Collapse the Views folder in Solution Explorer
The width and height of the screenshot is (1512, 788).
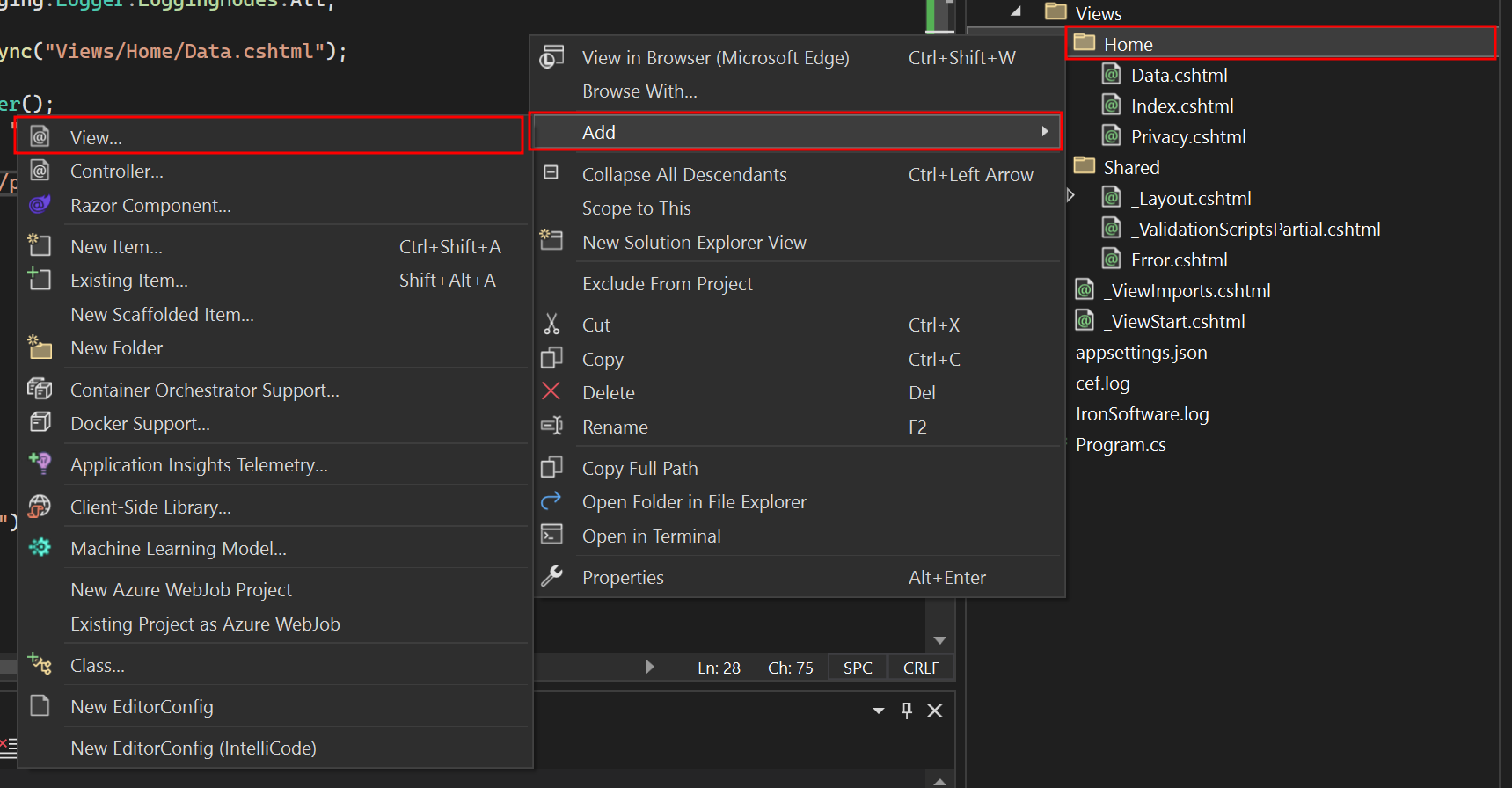tap(1016, 12)
